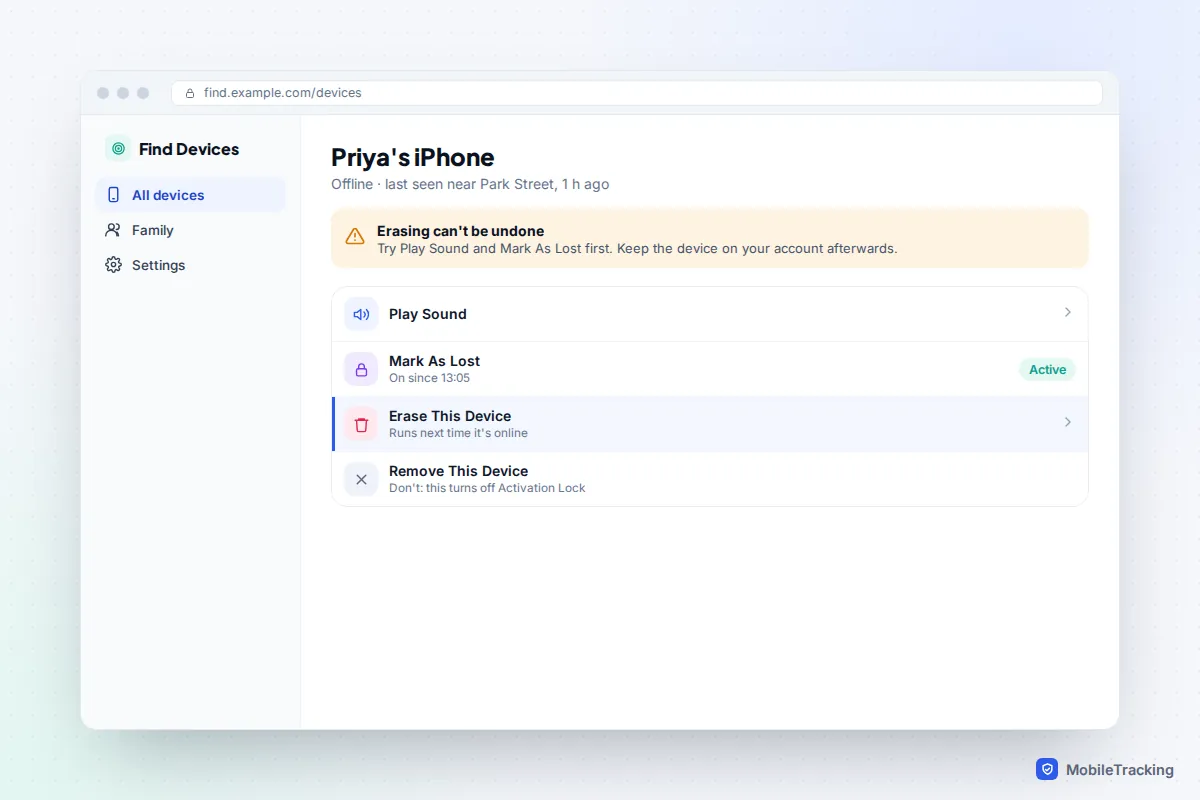Click the people icon beside Family
The image size is (1200, 800).
click(113, 230)
